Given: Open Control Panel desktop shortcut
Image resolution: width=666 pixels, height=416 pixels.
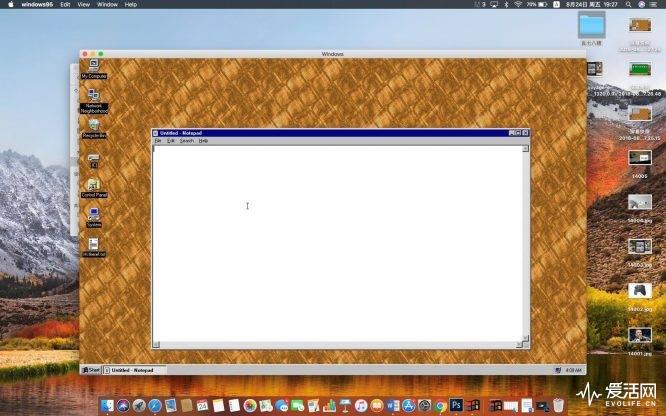Looking at the screenshot, I should [x=94, y=186].
